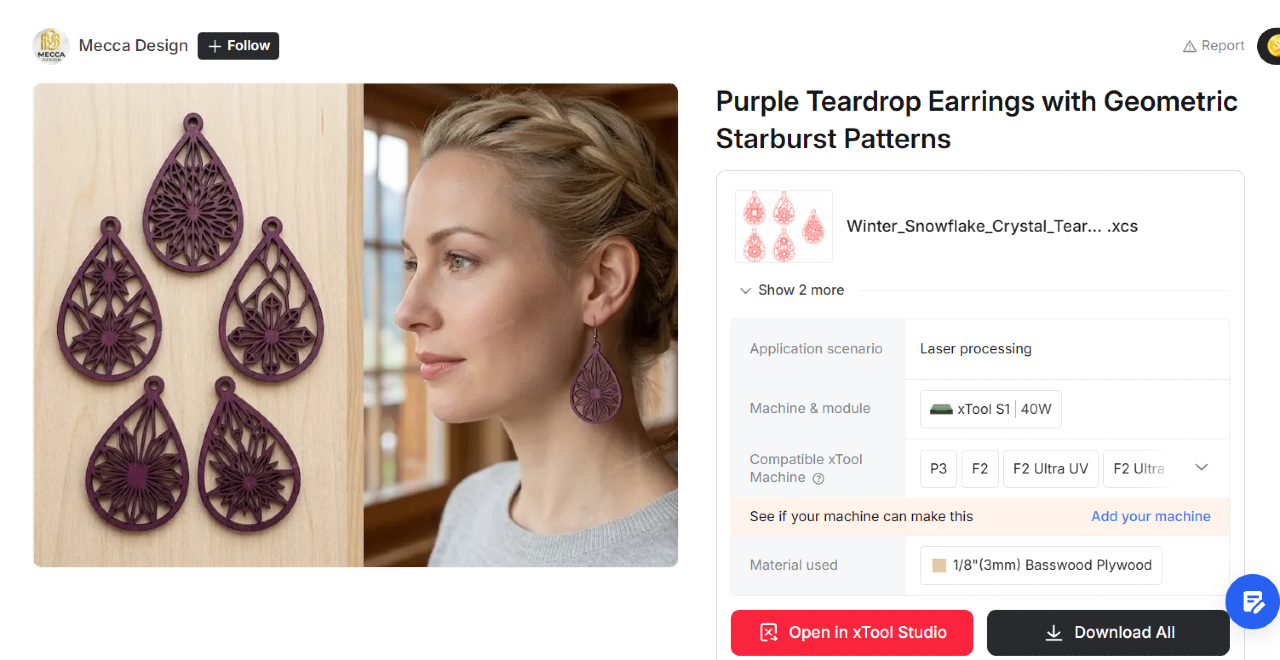Screen dimensions: 1280x660
Task: Click the help icon beside Compatible xTool Machine
Action: (x=818, y=478)
